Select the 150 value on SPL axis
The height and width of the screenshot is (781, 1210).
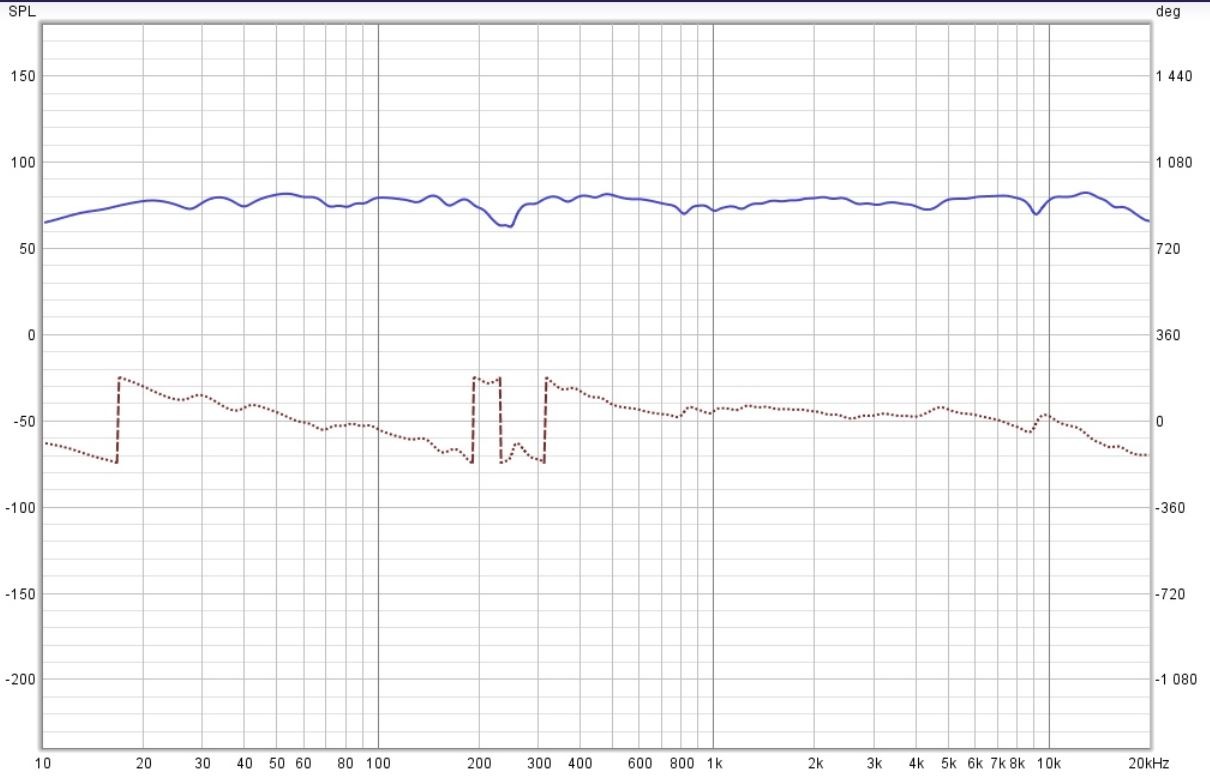click(x=24, y=76)
